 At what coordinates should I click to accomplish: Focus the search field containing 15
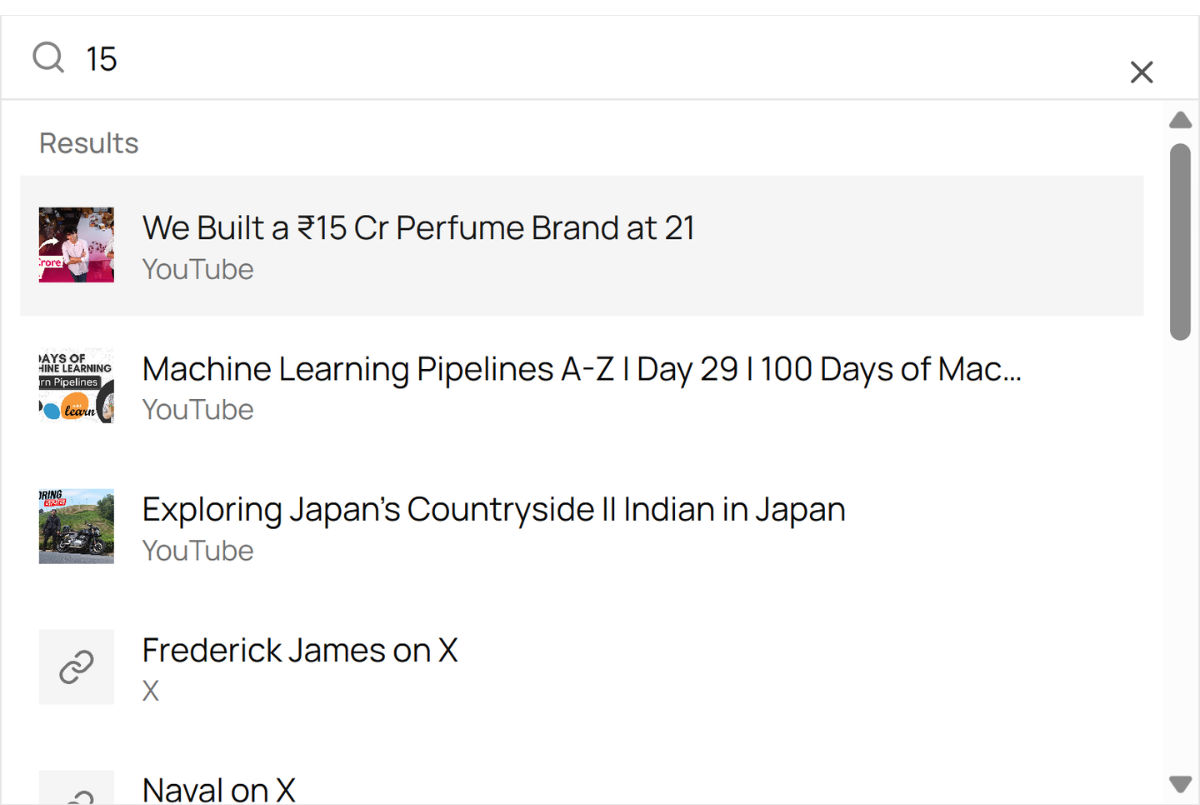click(600, 58)
